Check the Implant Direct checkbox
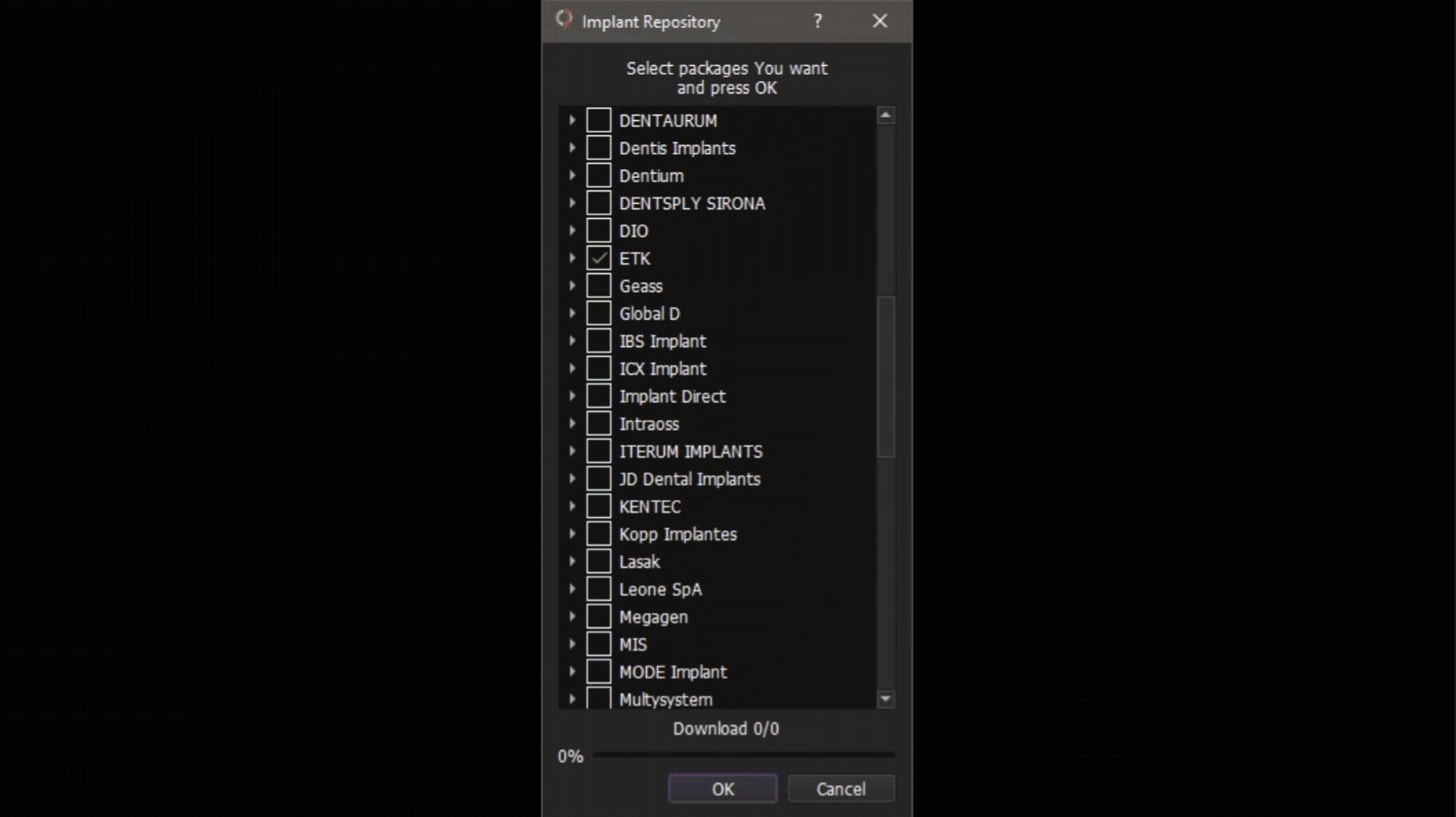Viewport: 1456px width, 817px height. 599,396
